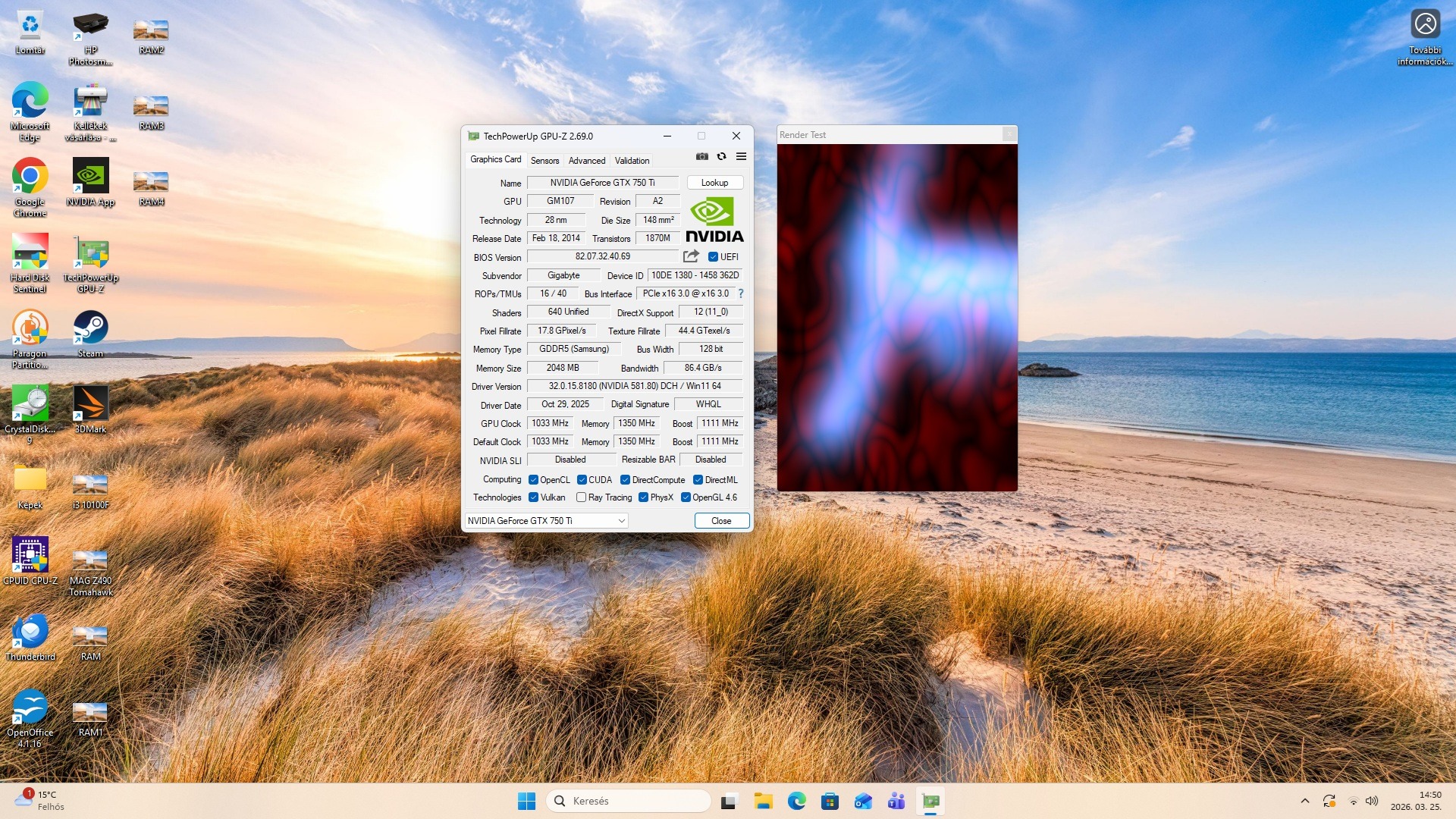Open the Advanced tab
Viewport: 1456px width, 819px height.
coord(587,161)
